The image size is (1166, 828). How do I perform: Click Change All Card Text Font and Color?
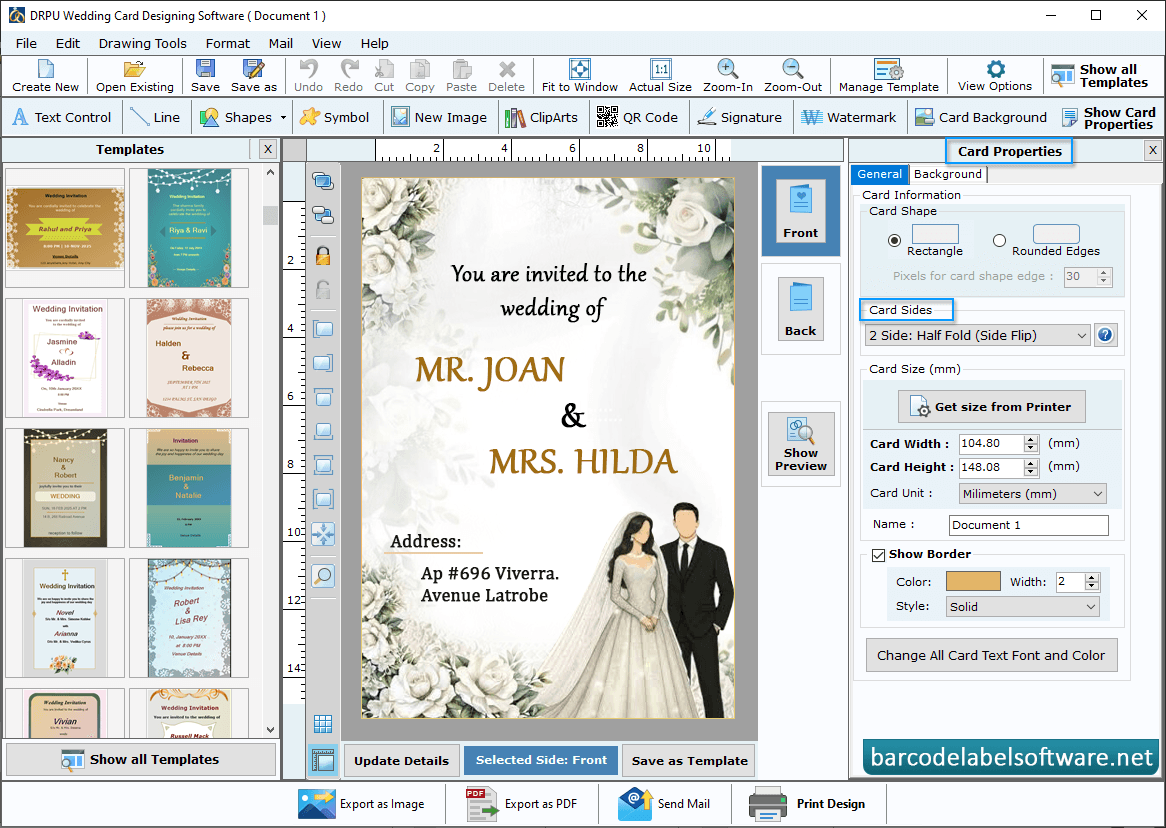pos(991,655)
